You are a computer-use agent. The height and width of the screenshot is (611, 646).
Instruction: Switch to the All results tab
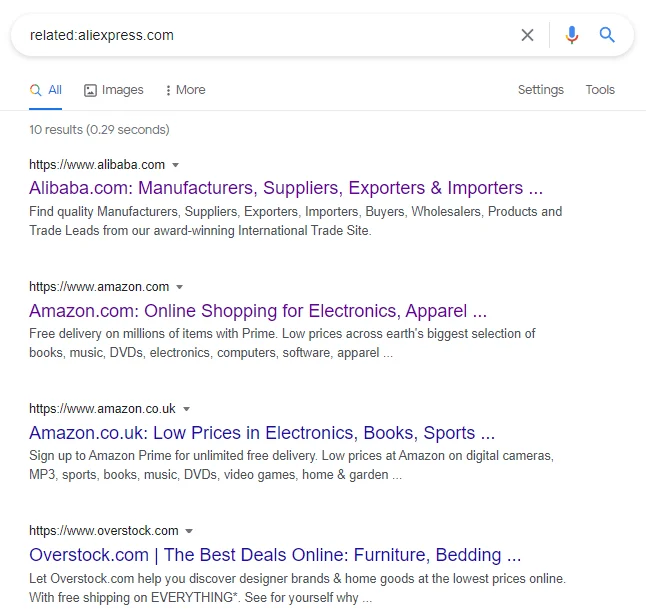pos(46,90)
